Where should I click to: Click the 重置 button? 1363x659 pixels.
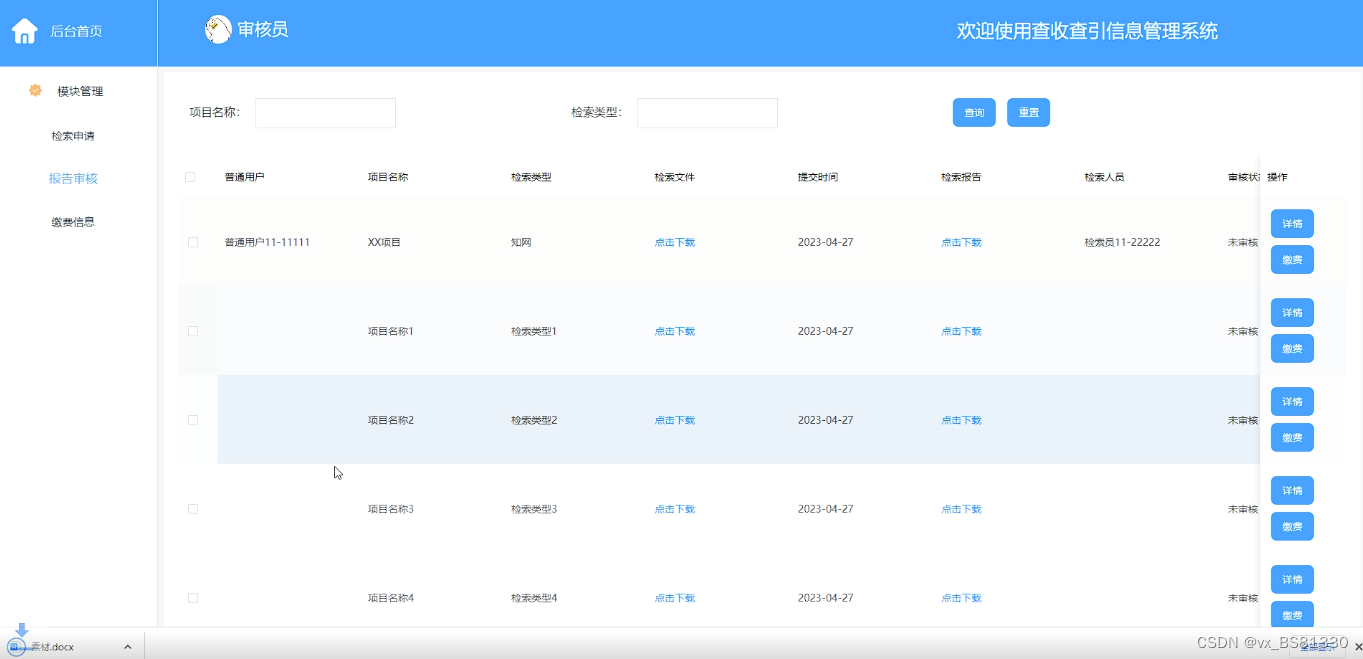point(1028,113)
